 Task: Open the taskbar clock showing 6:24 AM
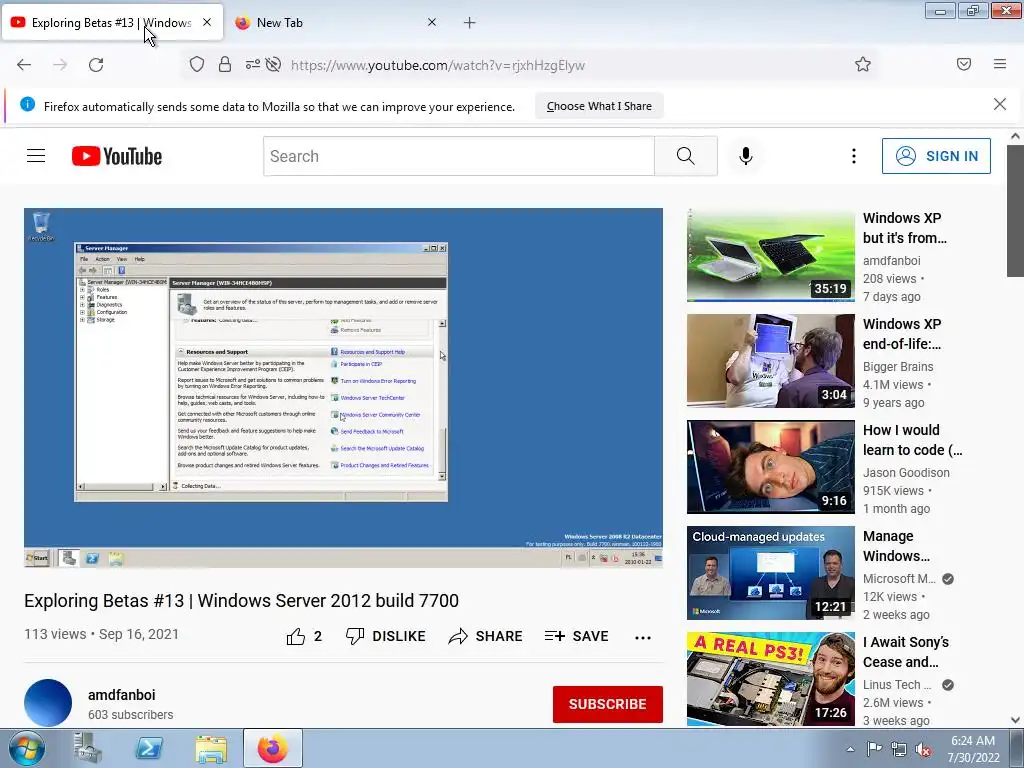(973, 749)
